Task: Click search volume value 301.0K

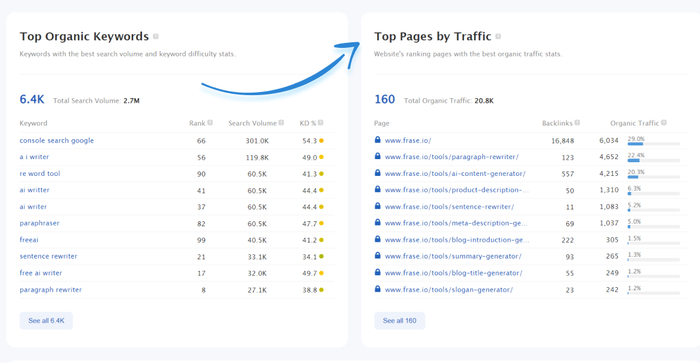Action: pos(257,141)
